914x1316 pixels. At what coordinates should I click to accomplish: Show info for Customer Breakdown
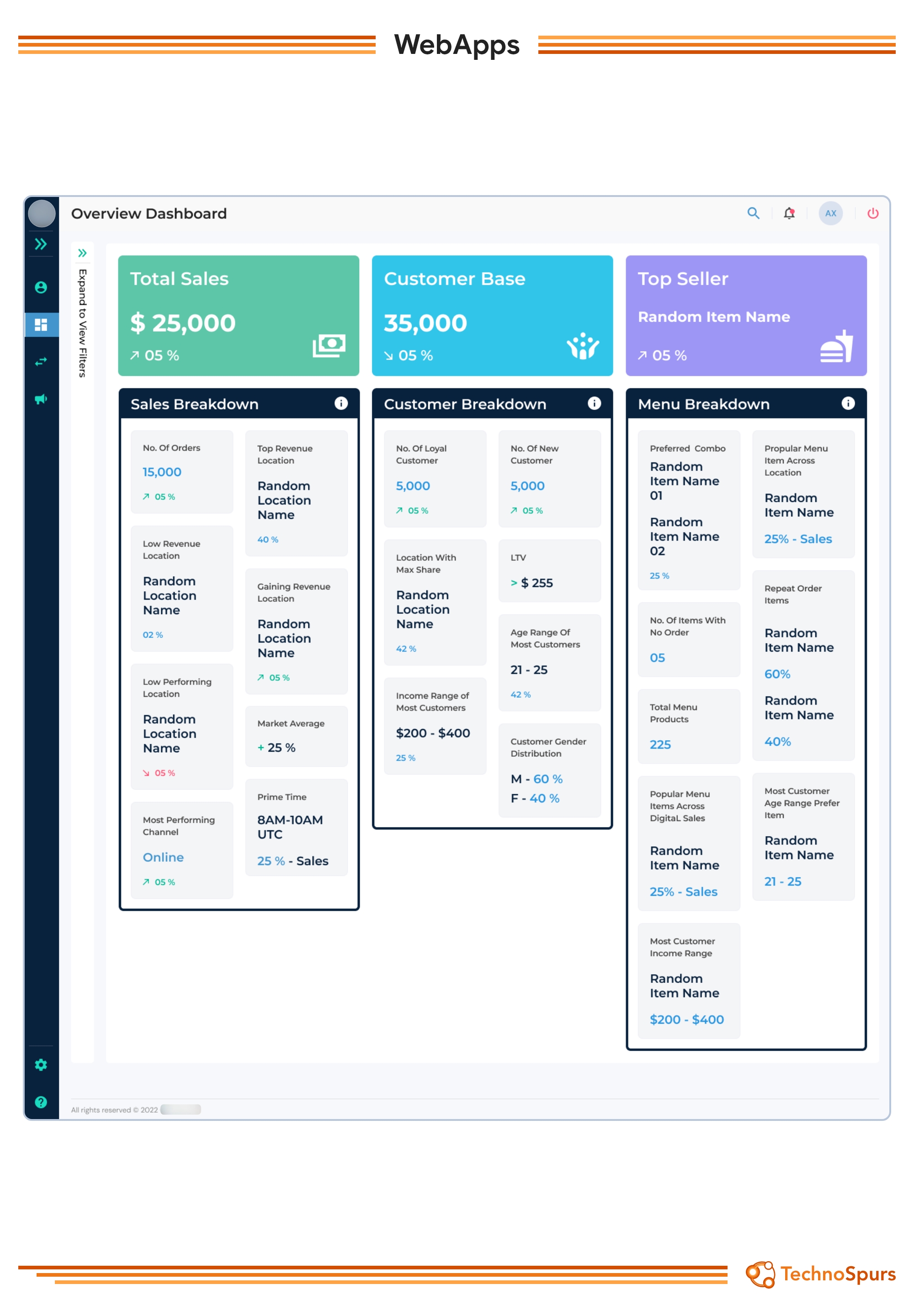click(595, 404)
